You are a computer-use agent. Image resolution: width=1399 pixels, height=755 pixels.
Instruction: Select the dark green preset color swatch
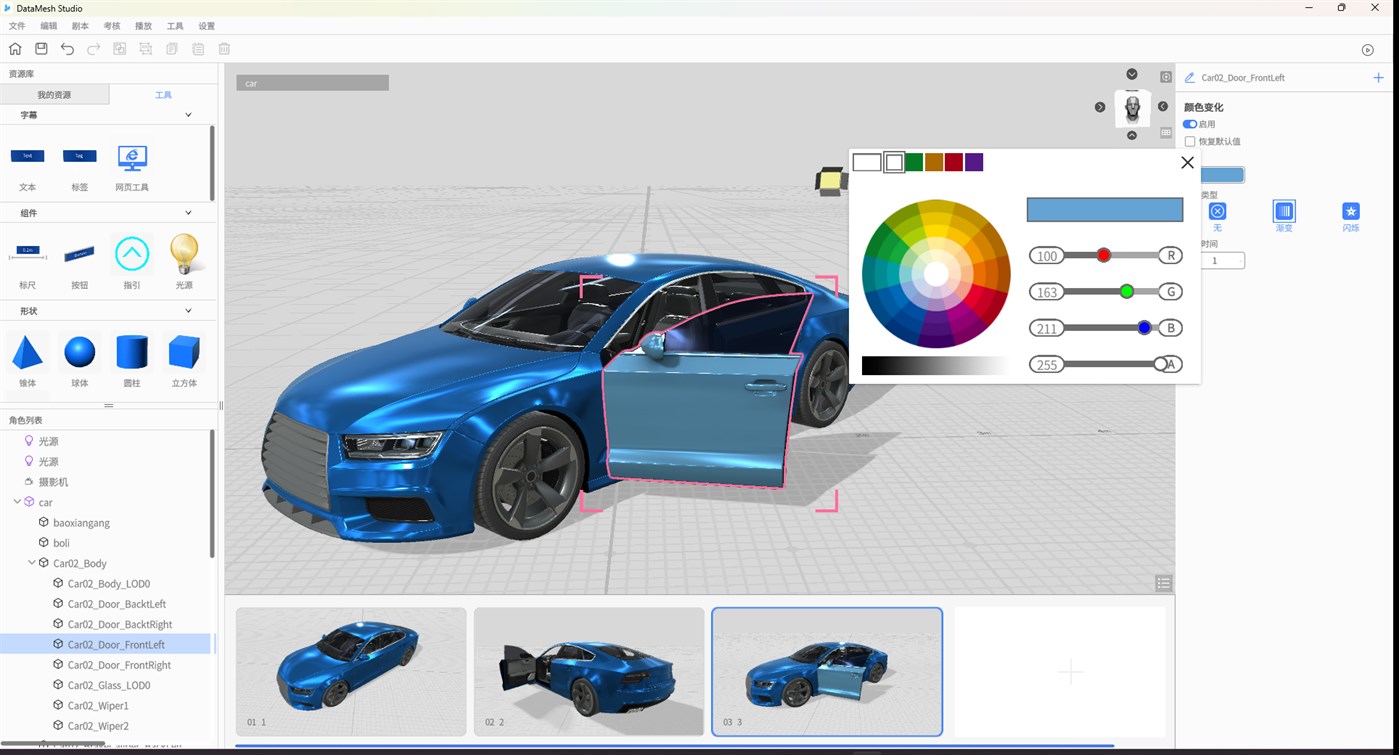pyautogui.click(x=913, y=161)
